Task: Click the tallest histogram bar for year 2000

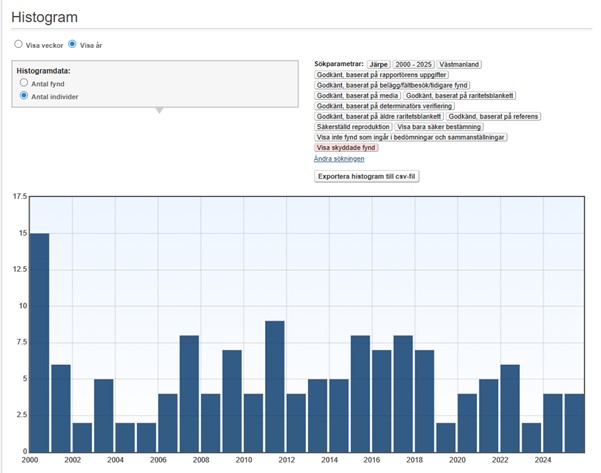Action: pyautogui.click(x=39, y=340)
